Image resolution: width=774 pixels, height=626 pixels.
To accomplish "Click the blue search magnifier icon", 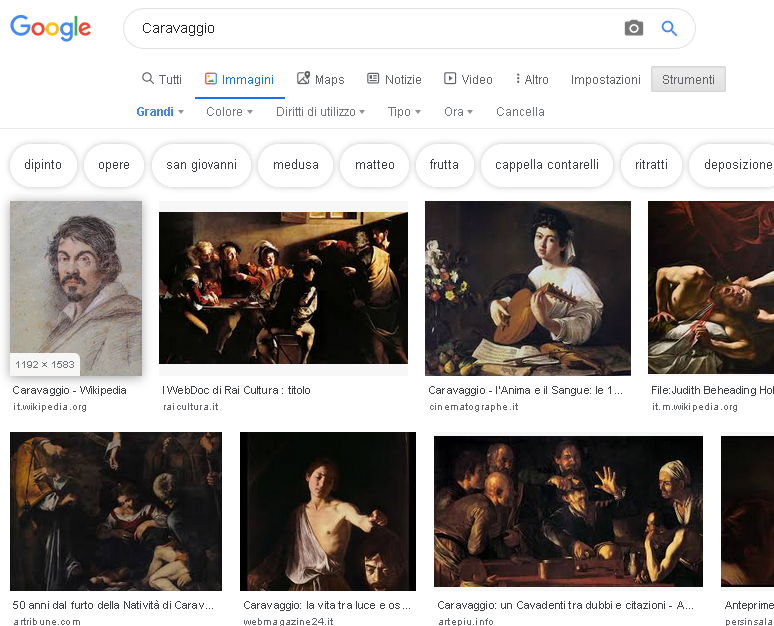I will pos(669,28).
